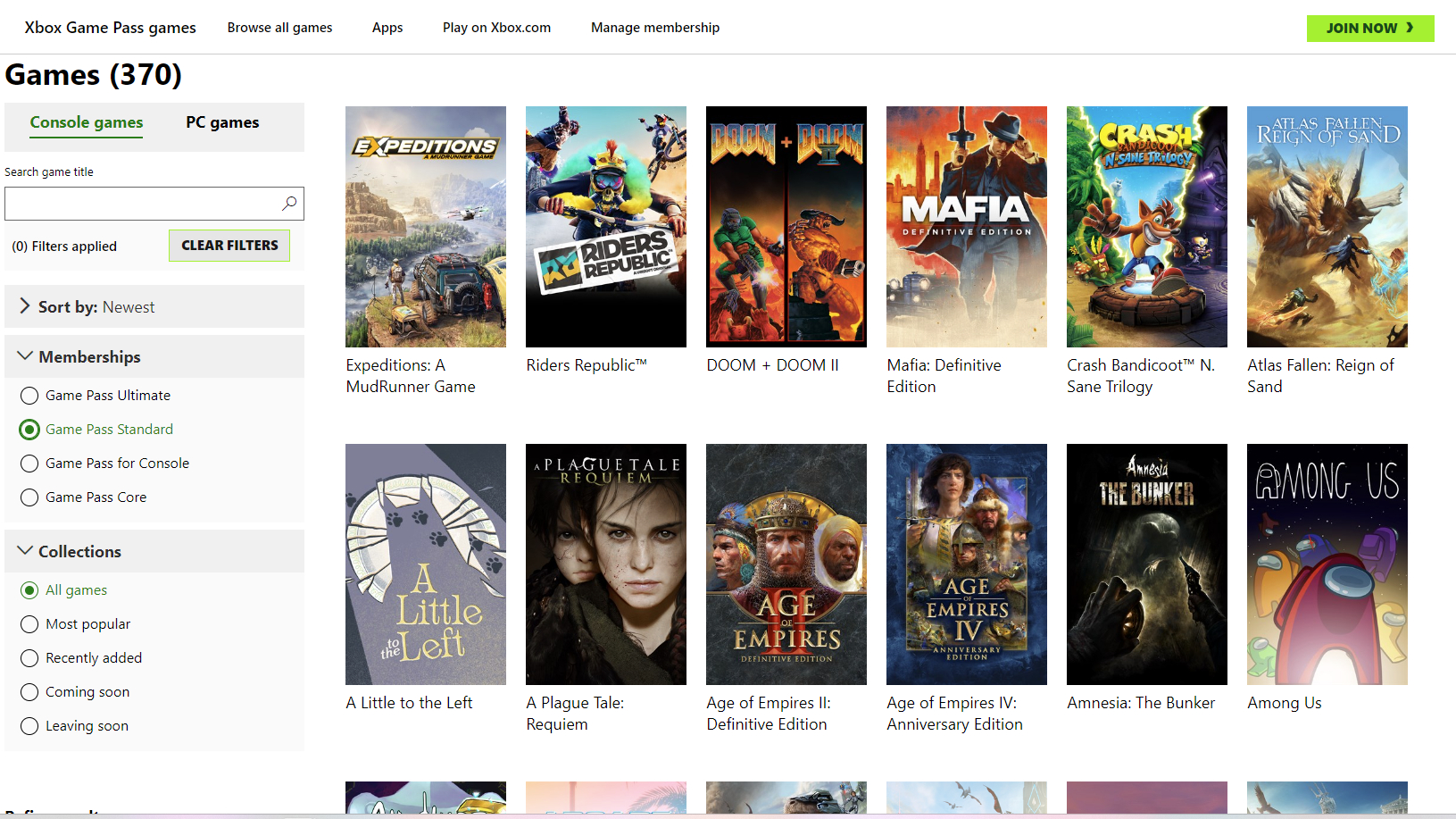The image size is (1456, 819).
Task: Open the DOOM + DOOM II cover art
Action: (786, 227)
